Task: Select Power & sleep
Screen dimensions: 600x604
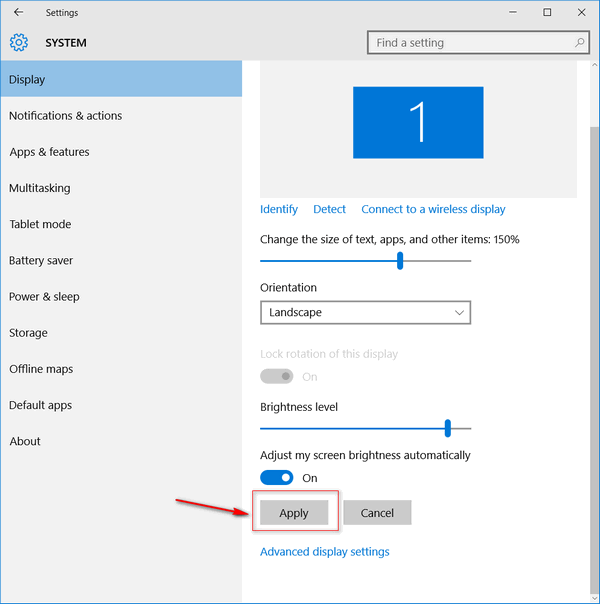Action: click(121, 297)
